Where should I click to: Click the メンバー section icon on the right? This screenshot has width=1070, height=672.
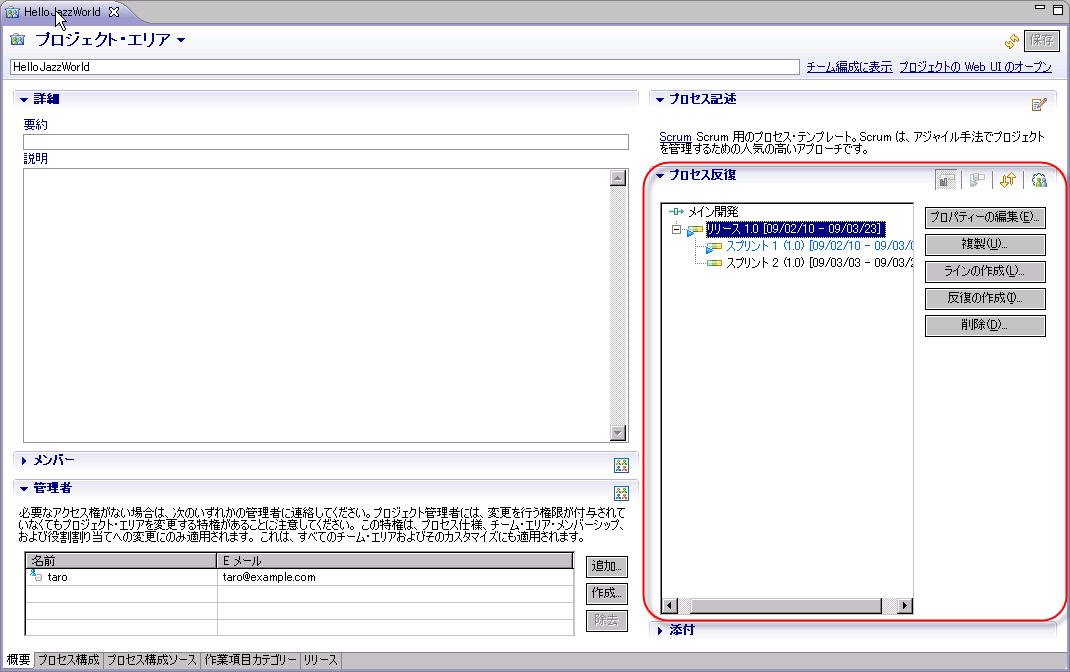(x=621, y=465)
